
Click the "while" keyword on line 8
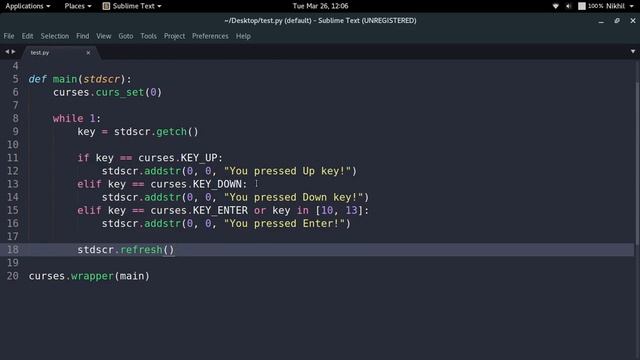click(x=68, y=118)
